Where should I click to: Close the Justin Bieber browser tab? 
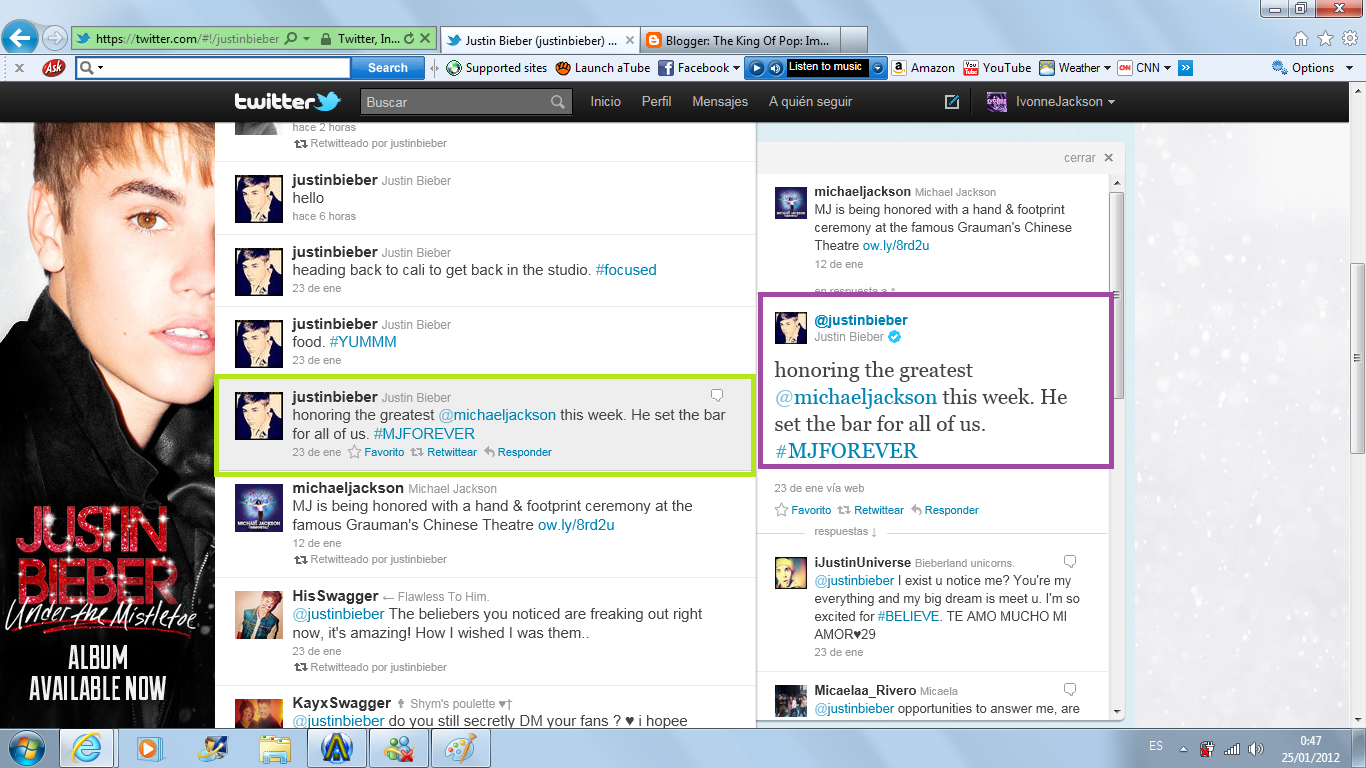629,40
